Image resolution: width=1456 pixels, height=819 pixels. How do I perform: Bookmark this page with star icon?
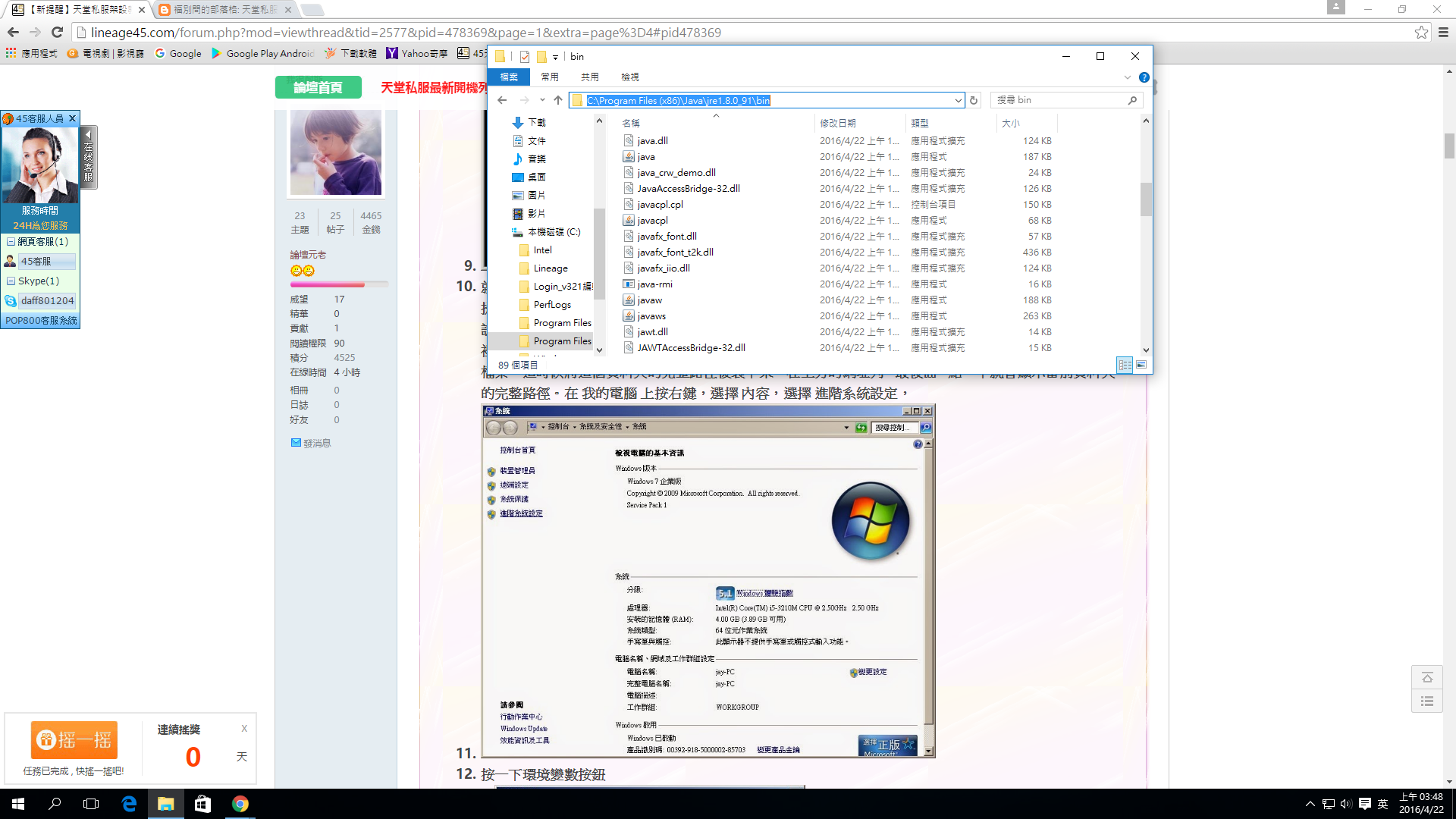click(x=1422, y=33)
